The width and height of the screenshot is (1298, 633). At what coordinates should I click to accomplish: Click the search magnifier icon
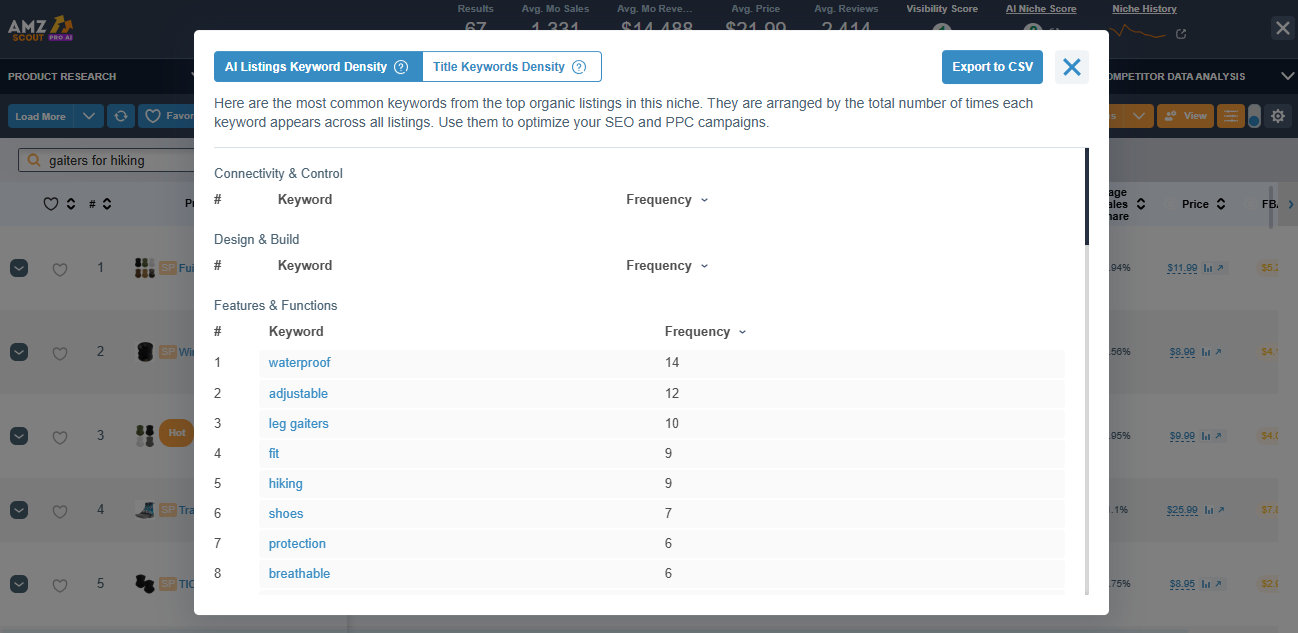(x=34, y=160)
